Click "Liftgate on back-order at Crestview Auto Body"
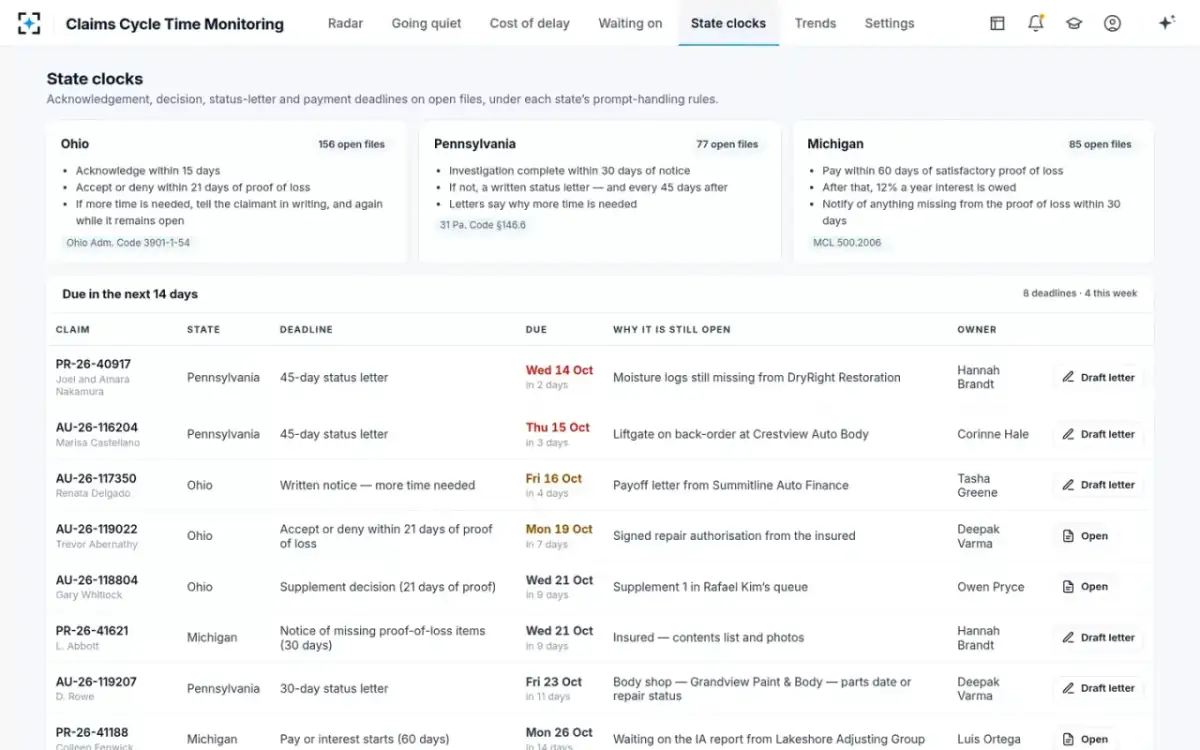The image size is (1200, 750). [x=741, y=434]
